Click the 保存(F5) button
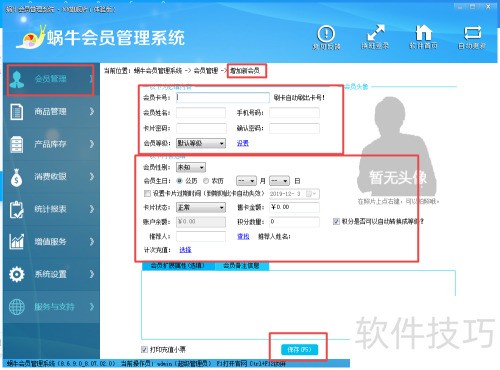Screen dimensions: 500x370 click(x=299, y=349)
